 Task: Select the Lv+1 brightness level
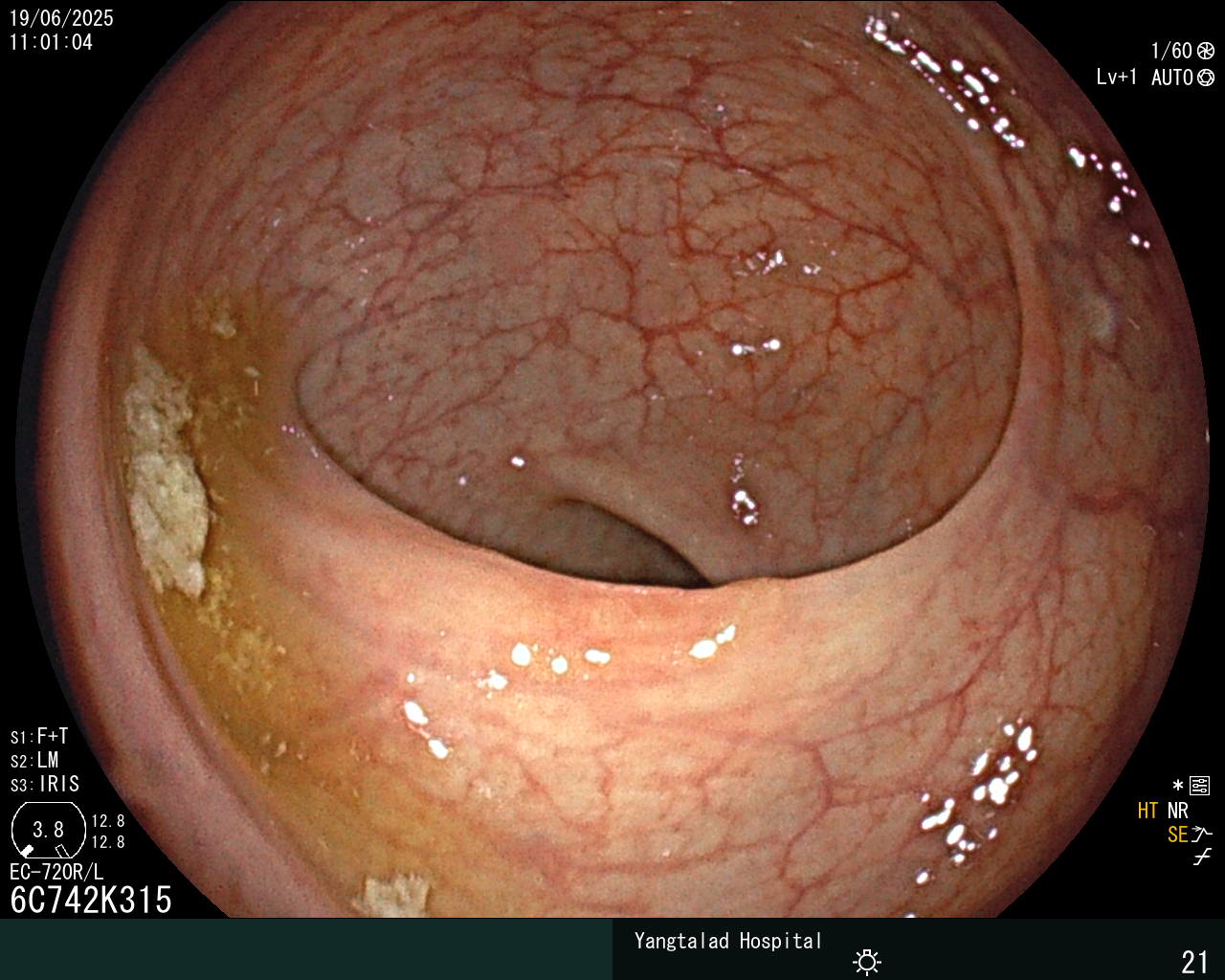1117,78
